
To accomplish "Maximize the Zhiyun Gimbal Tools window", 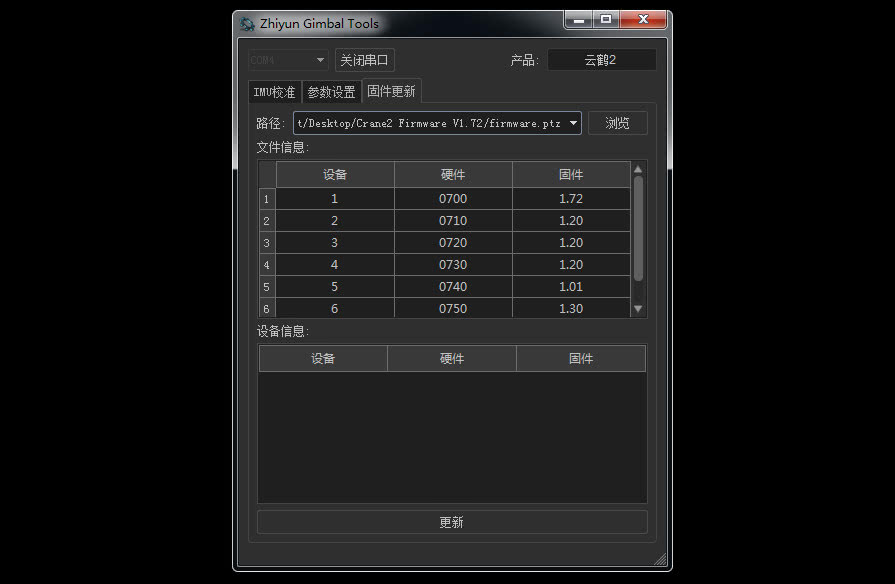I will [606, 19].
